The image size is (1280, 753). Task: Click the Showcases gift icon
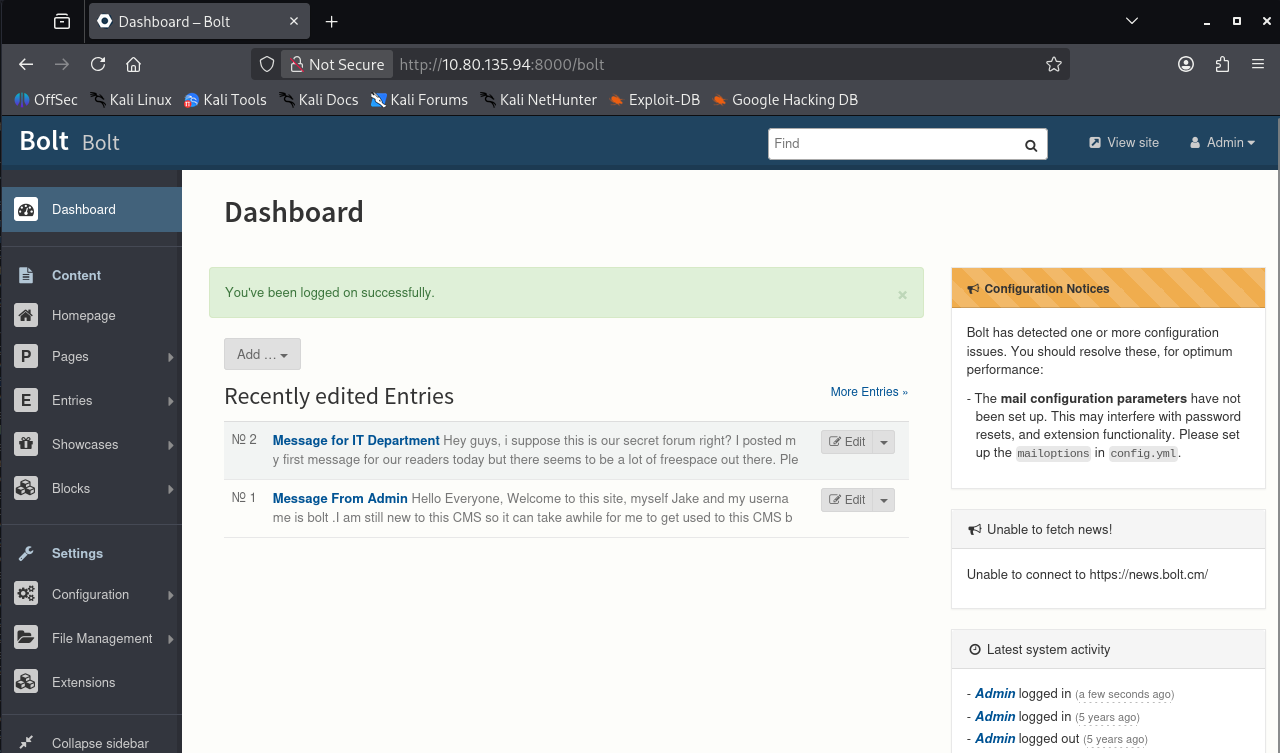[26, 444]
